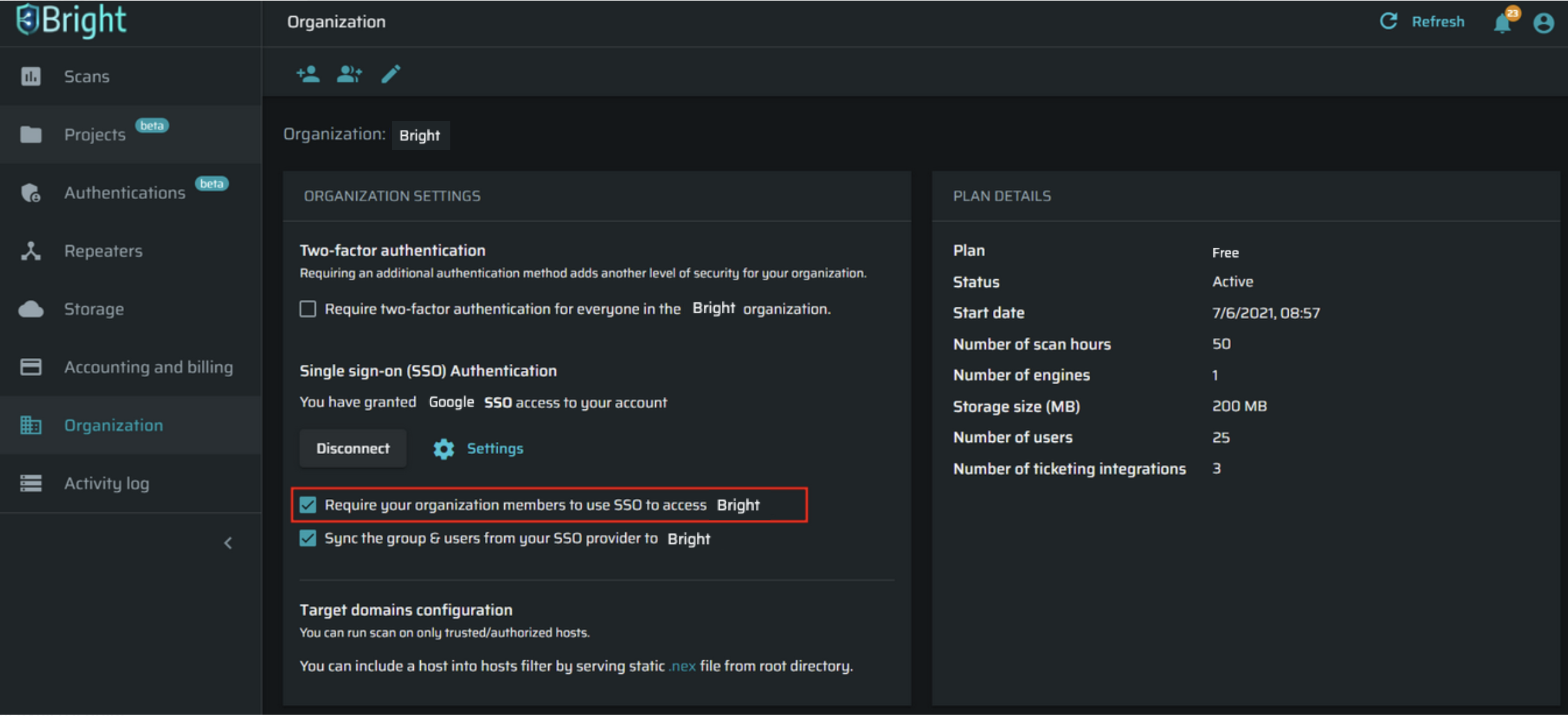
Task: Go to Repeaters in the sidebar
Action: point(102,251)
